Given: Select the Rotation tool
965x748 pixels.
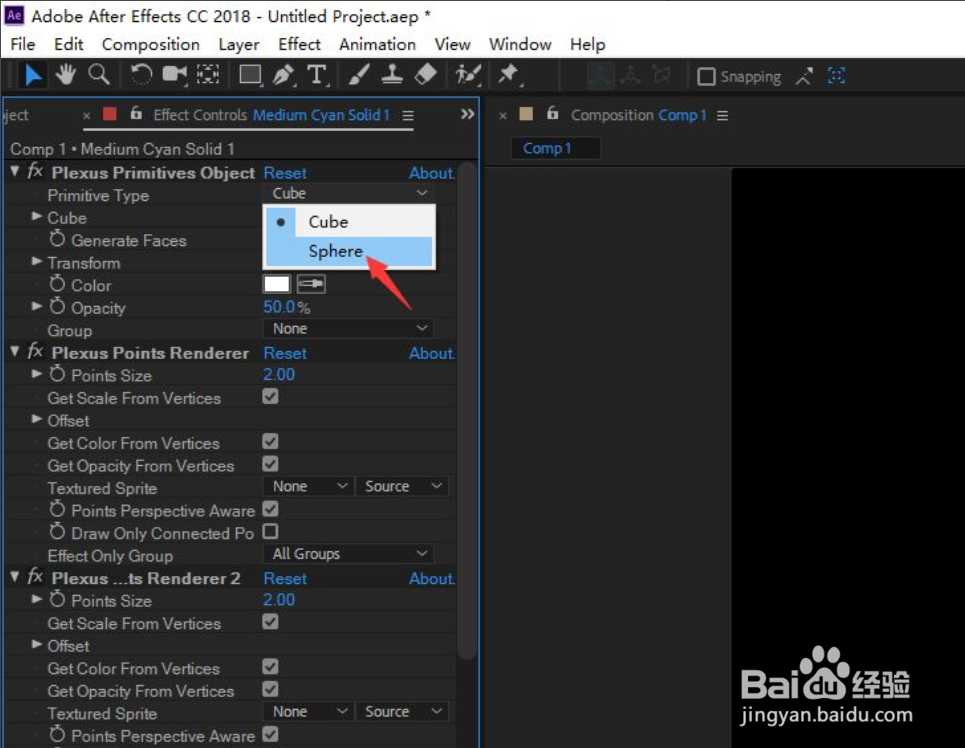Looking at the screenshot, I should tap(141, 75).
